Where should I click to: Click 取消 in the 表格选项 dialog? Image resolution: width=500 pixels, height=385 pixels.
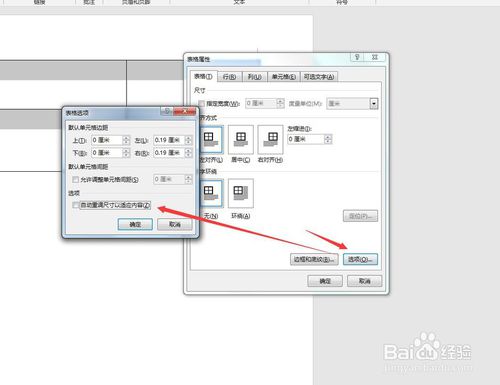coord(175,224)
